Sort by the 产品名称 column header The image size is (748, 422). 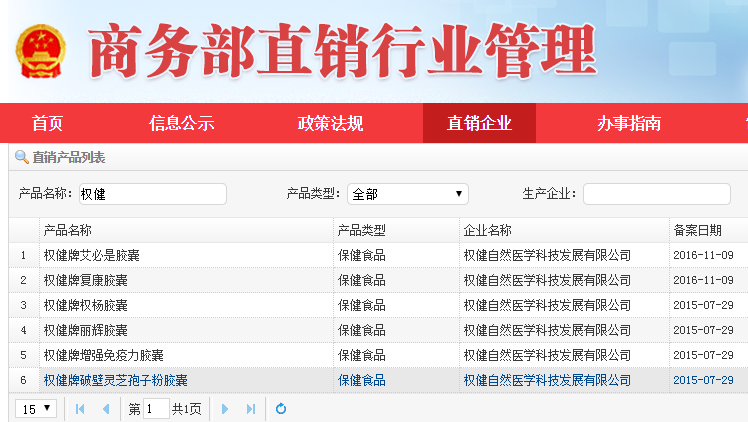pos(186,230)
